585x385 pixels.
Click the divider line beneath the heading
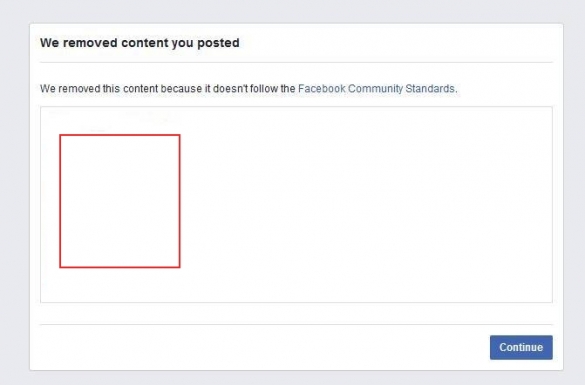click(296, 62)
